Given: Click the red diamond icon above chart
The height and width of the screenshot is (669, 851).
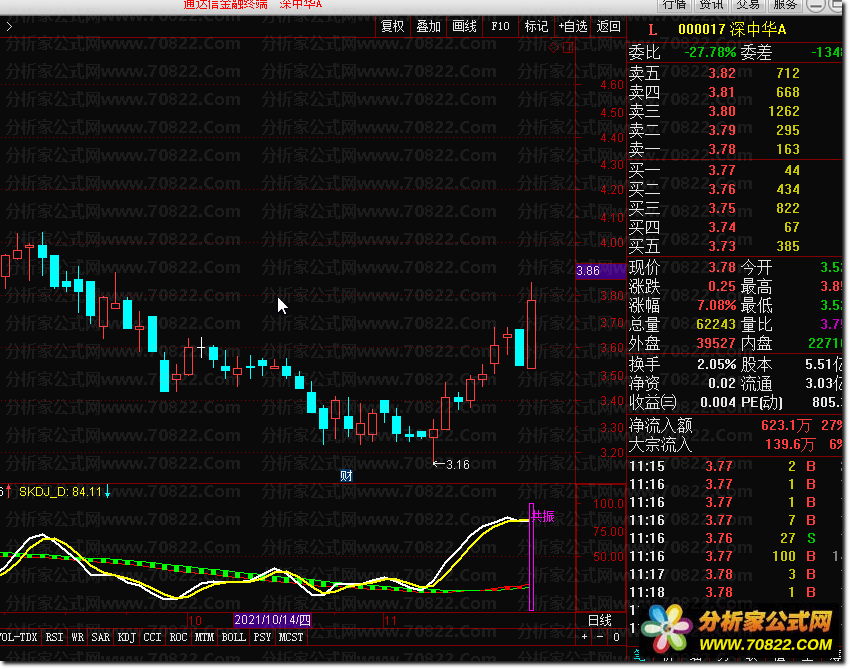Looking at the screenshot, I should 553,48.
